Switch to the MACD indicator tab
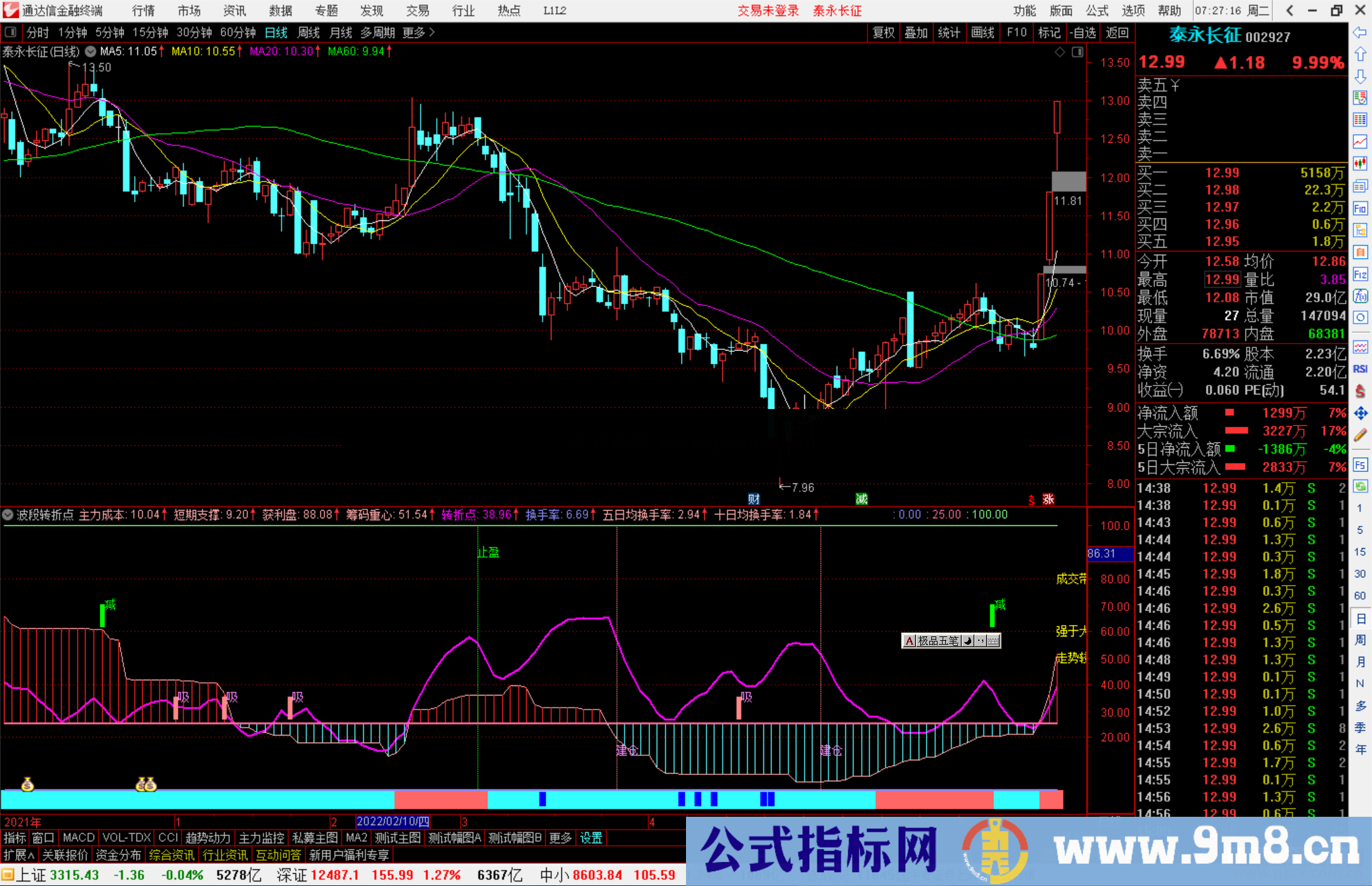 coord(77,838)
